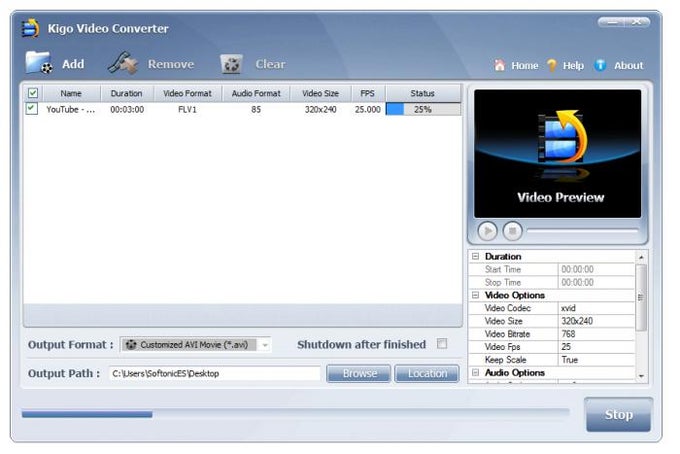Click the 85 audio format cell
The width and height of the screenshot is (680, 454).
click(256, 109)
